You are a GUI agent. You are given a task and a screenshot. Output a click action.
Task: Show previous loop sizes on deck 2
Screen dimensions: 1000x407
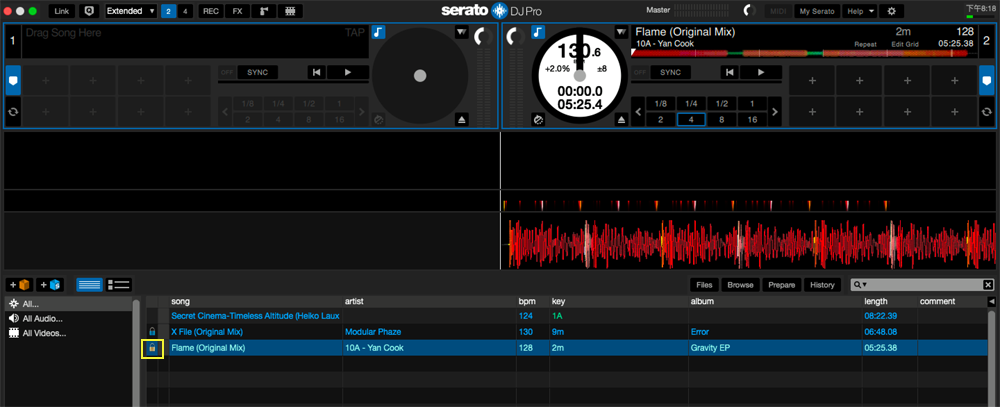[x=638, y=112]
